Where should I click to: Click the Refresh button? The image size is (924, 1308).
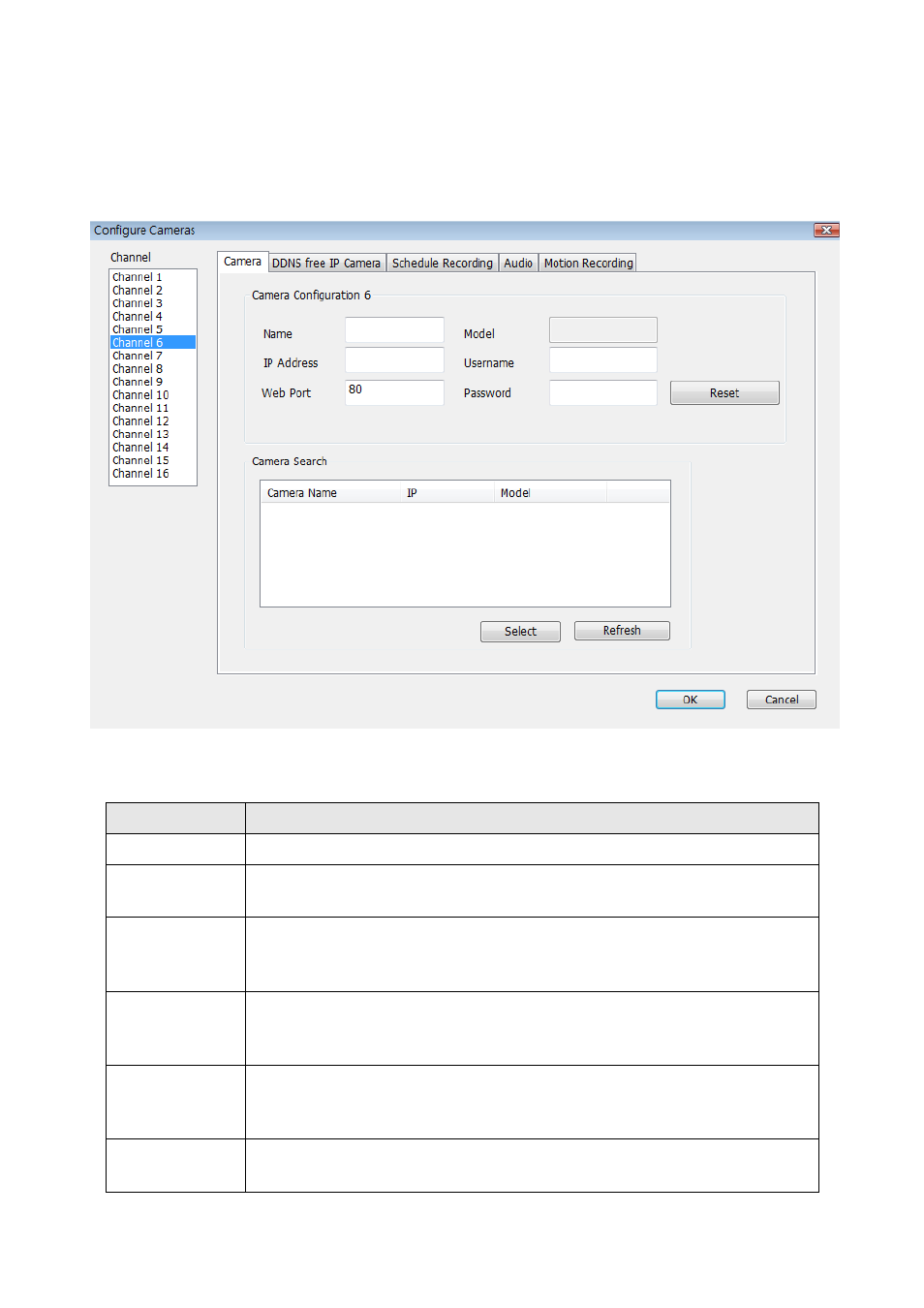(622, 631)
